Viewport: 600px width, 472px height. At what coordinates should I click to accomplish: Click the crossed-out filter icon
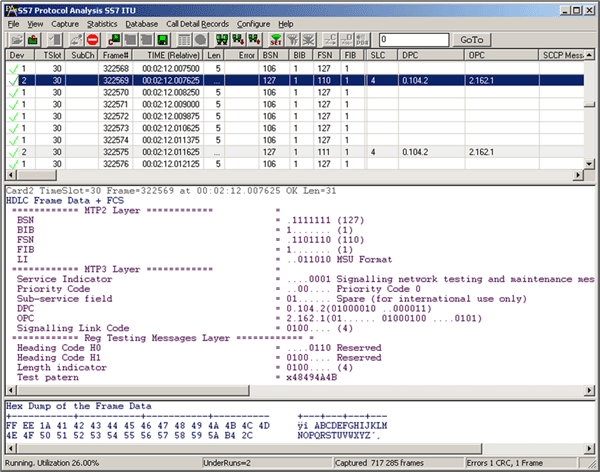point(308,39)
